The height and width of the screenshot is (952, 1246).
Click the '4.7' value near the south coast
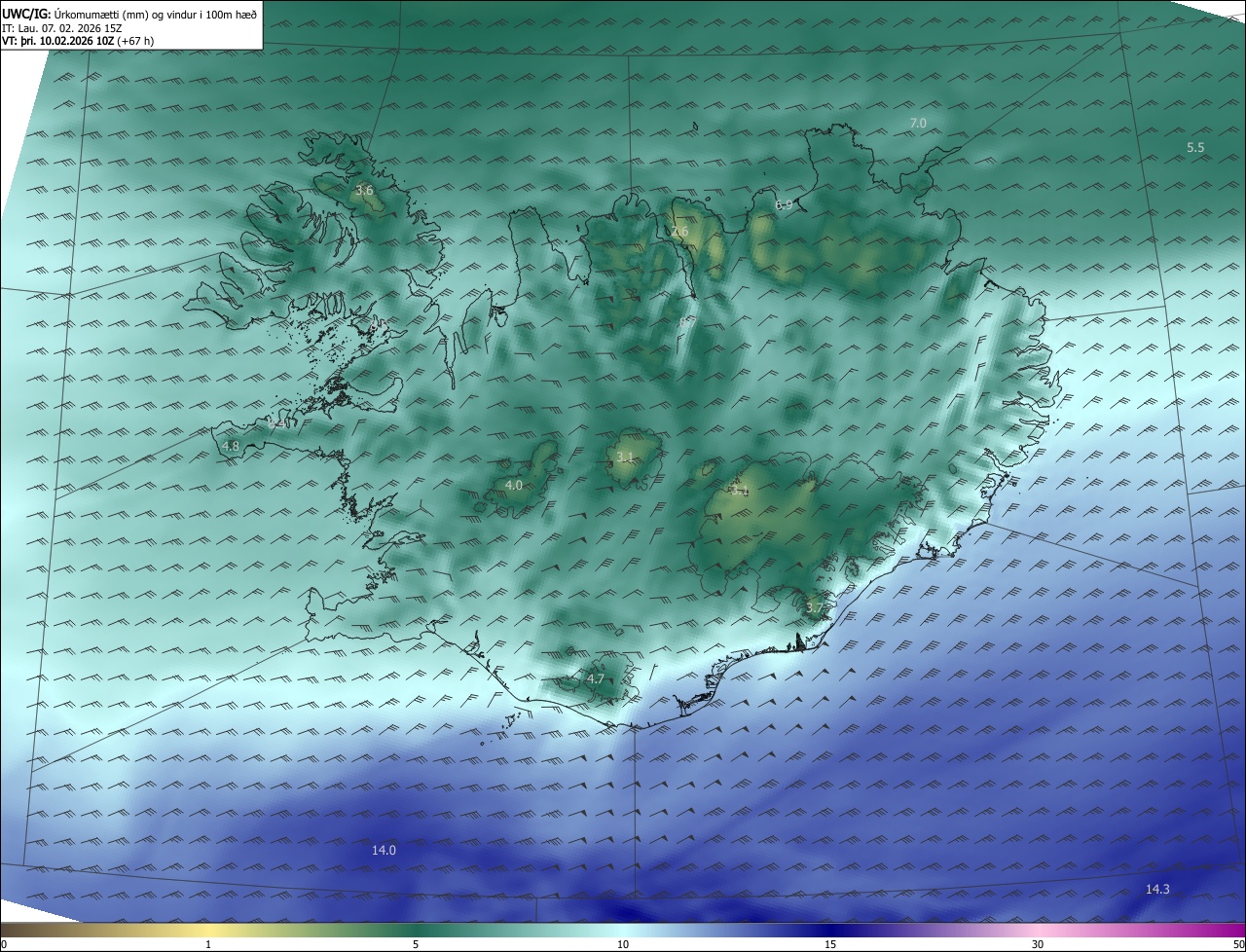coord(596,678)
